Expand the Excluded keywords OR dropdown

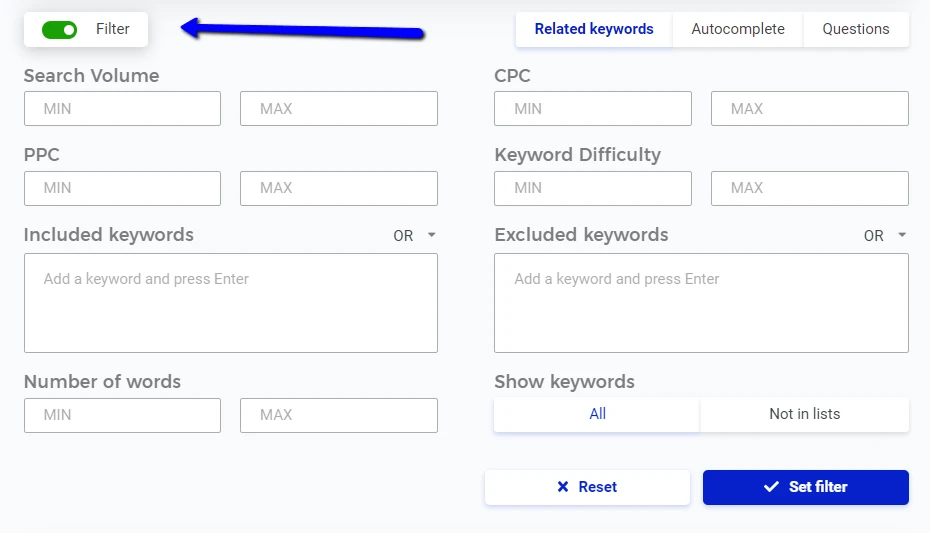tap(887, 236)
